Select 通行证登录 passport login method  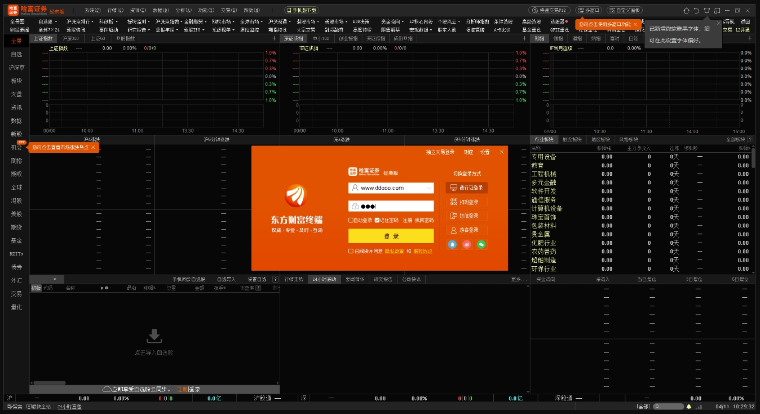point(467,188)
